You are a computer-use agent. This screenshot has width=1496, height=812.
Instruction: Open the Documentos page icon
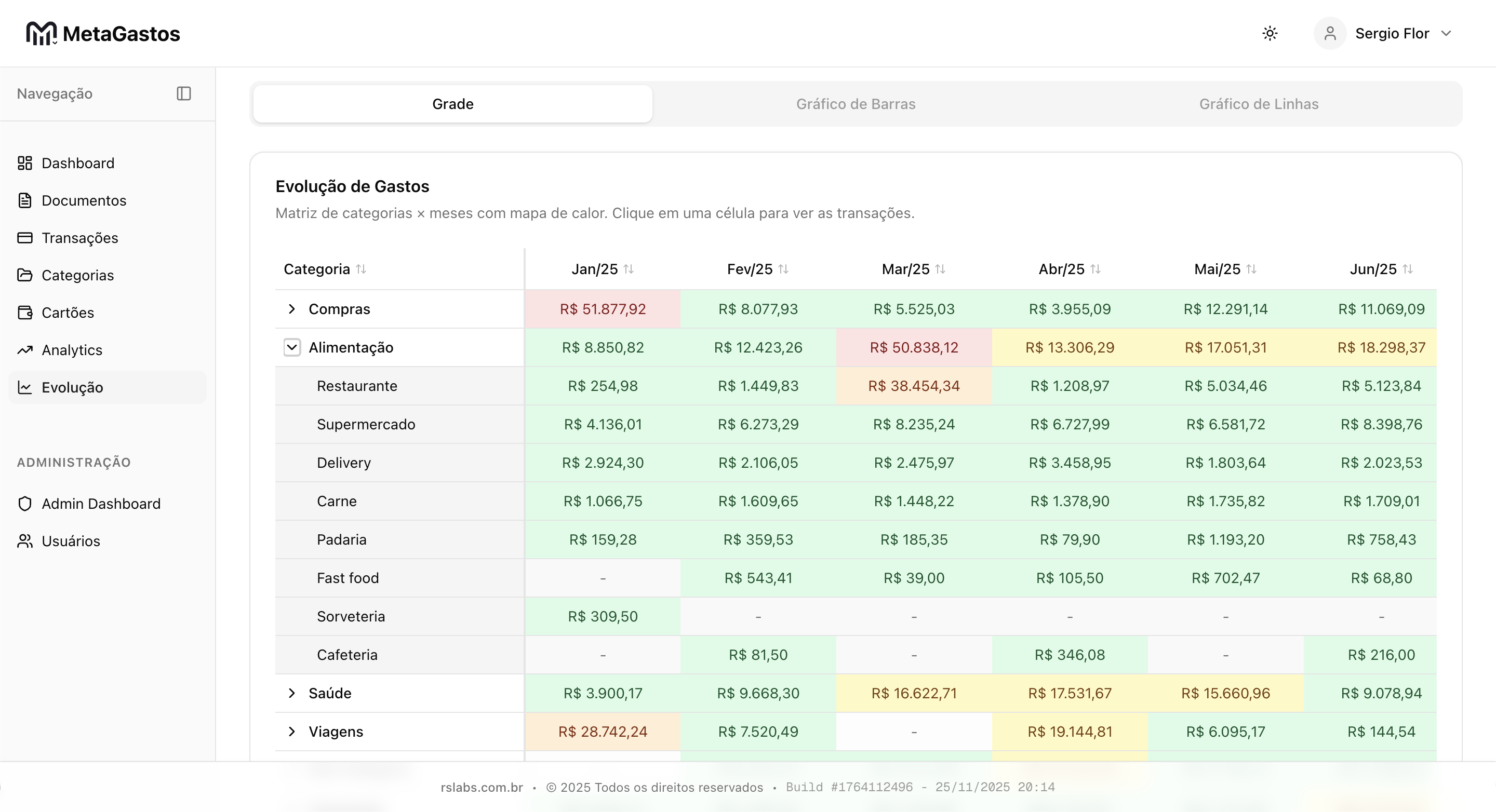(x=24, y=200)
